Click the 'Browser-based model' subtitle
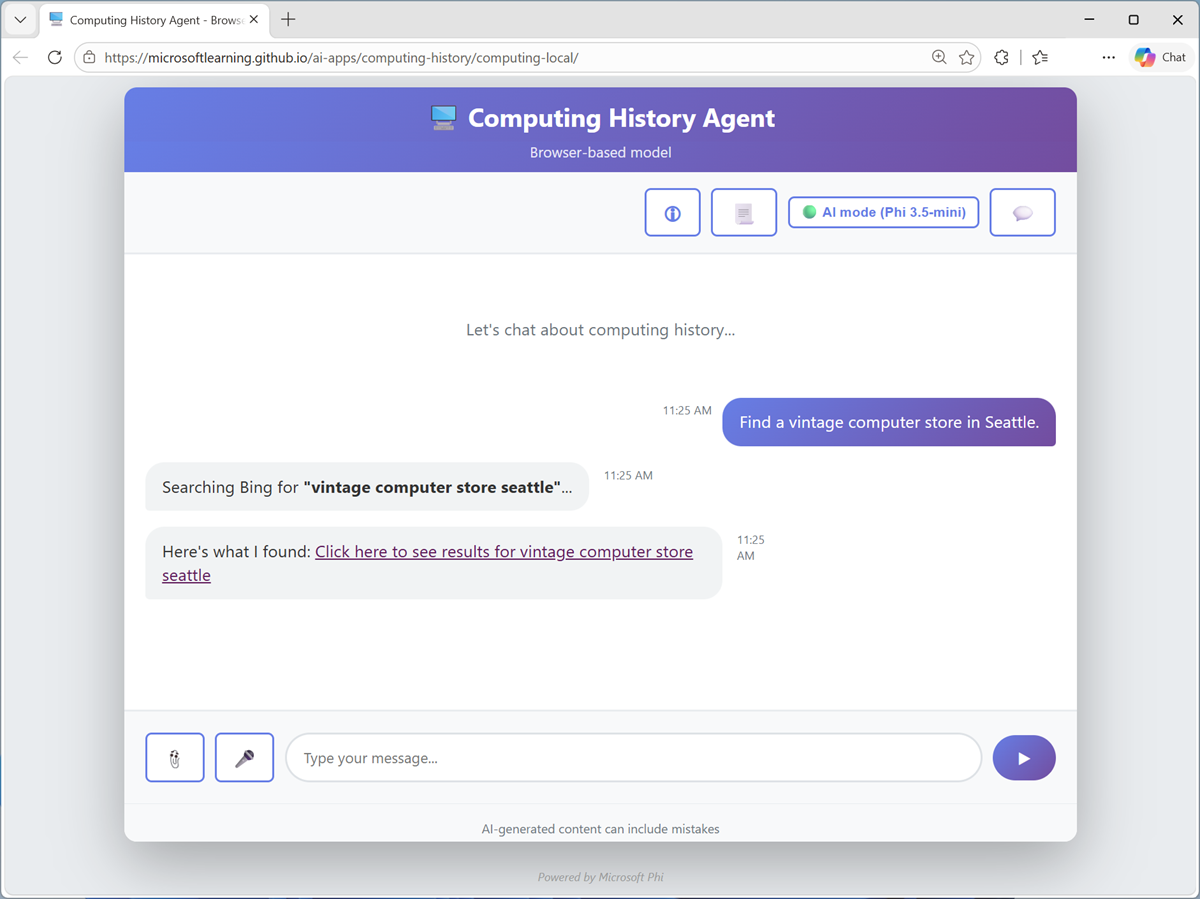1200x899 pixels. [600, 153]
